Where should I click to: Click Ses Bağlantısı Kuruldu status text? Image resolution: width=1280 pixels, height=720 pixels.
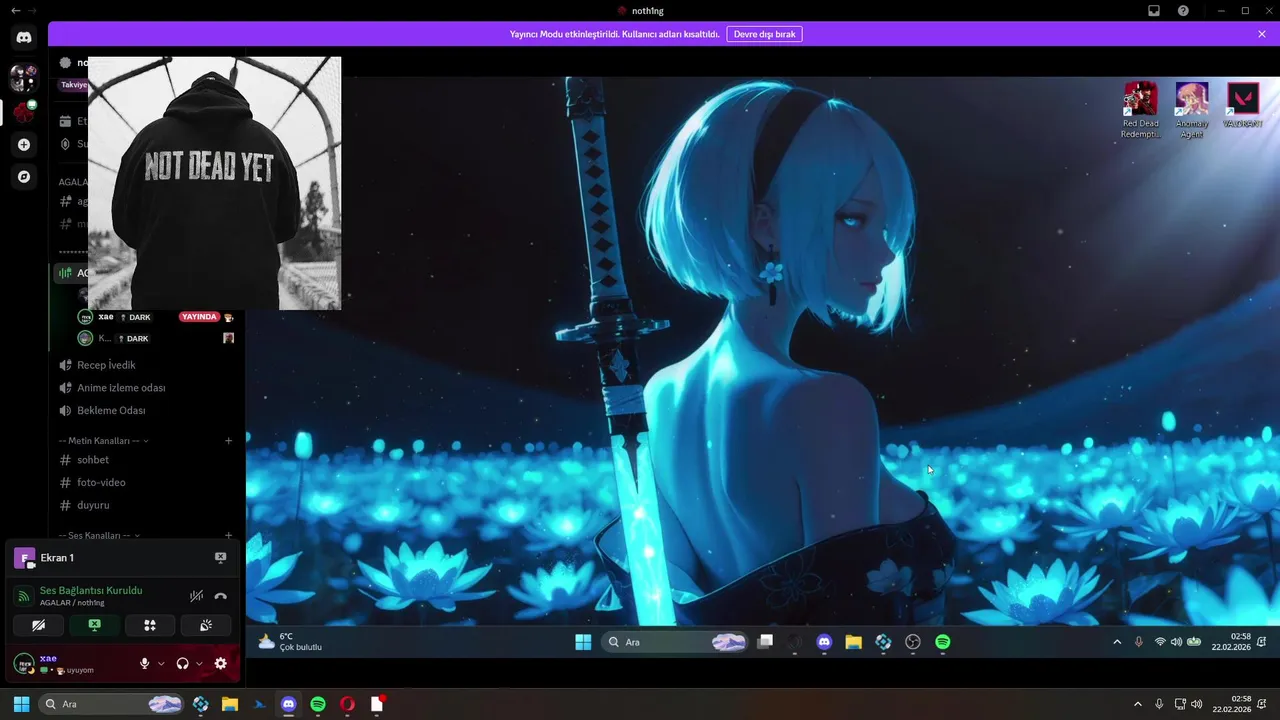(x=91, y=591)
